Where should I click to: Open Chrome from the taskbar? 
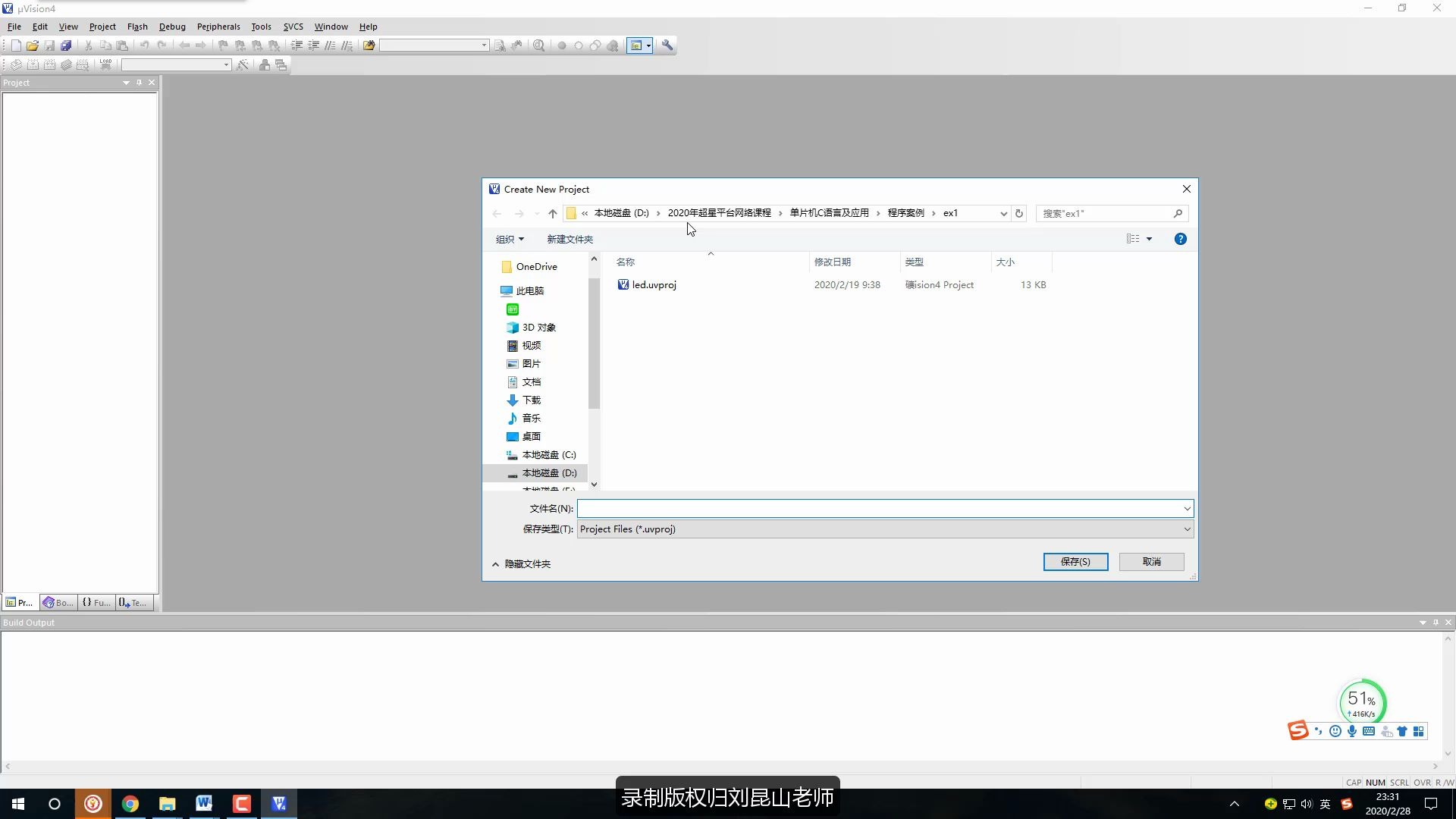tap(130, 804)
